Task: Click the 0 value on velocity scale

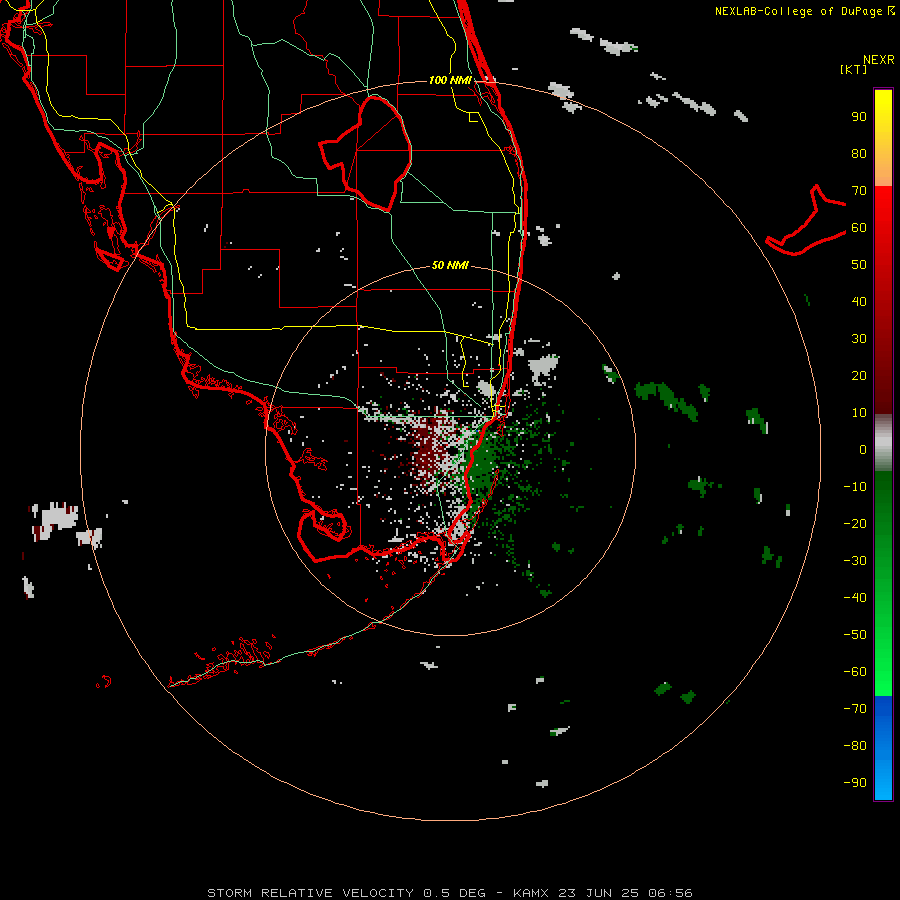Action: 863,450
